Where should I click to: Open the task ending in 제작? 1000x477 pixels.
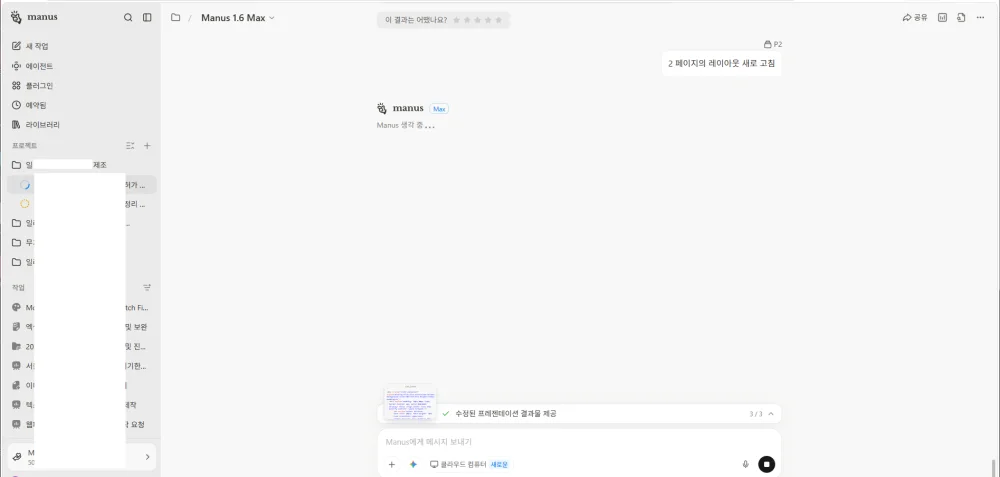pos(80,405)
